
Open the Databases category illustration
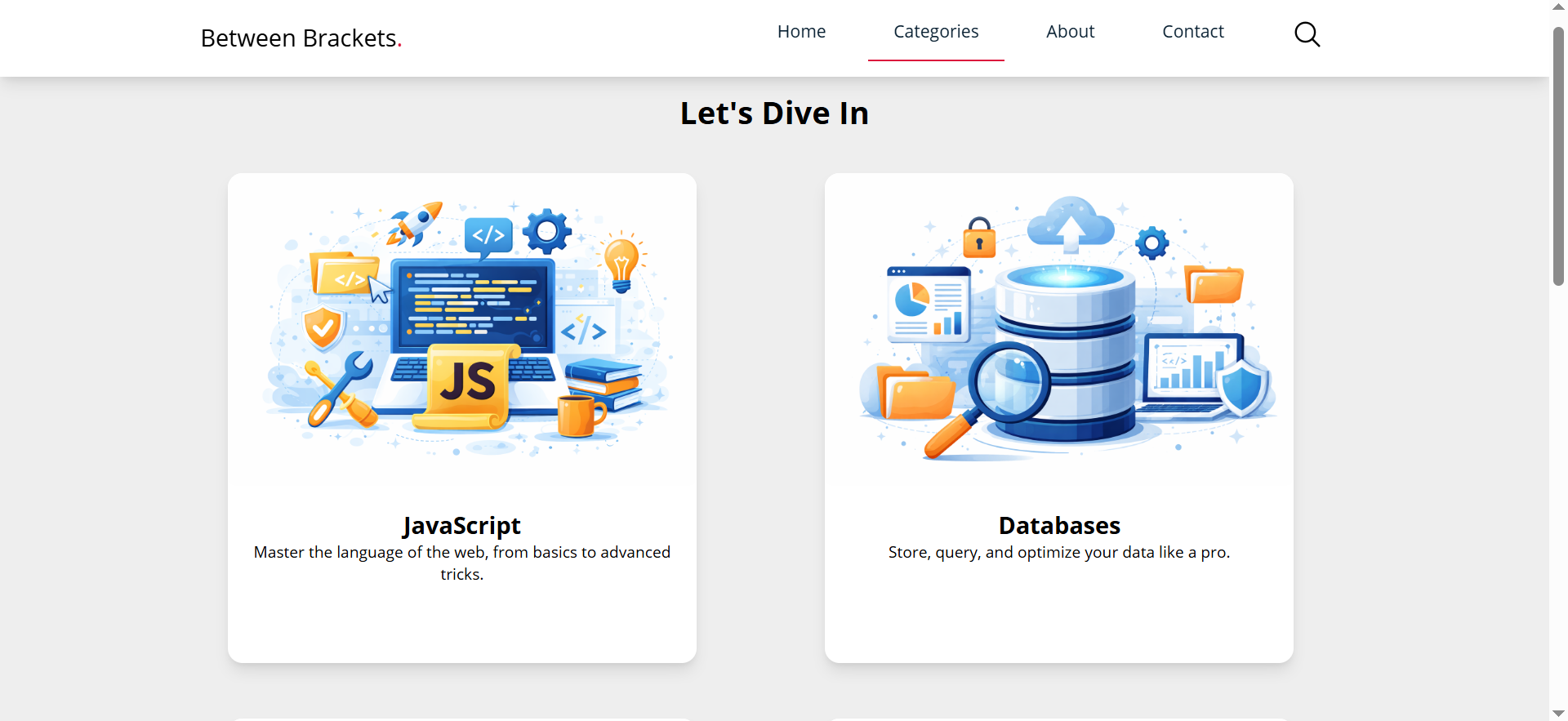[1059, 331]
